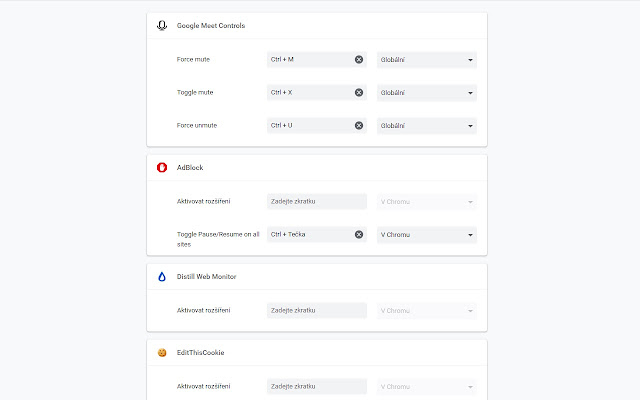The width and height of the screenshot is (640, 400).
Task: Open the V Chromu dropdown under Distill Web Monitor
Action: coord(427,311)
